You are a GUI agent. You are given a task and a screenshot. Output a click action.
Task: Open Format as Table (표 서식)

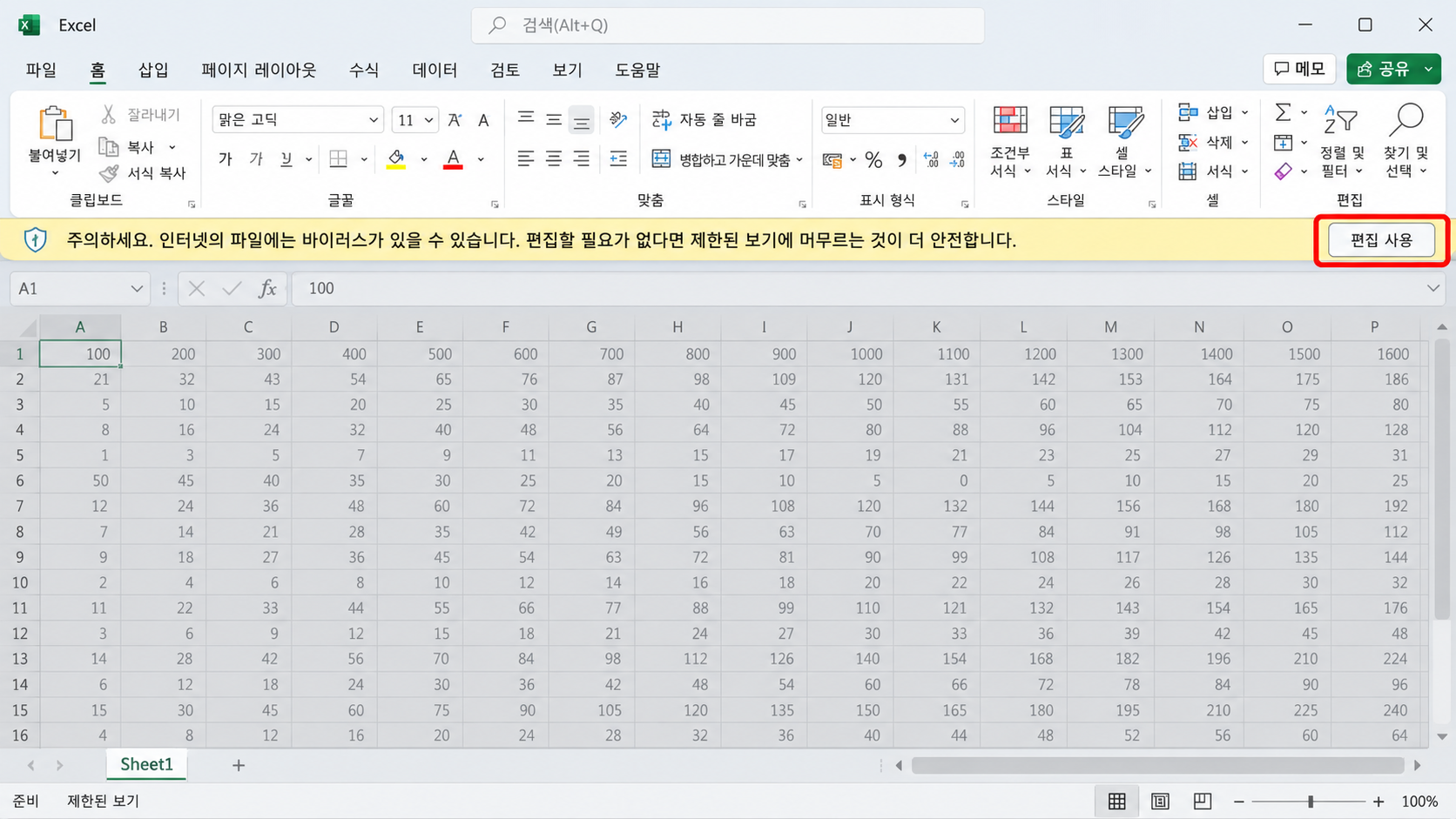(x=1066, y=142)
